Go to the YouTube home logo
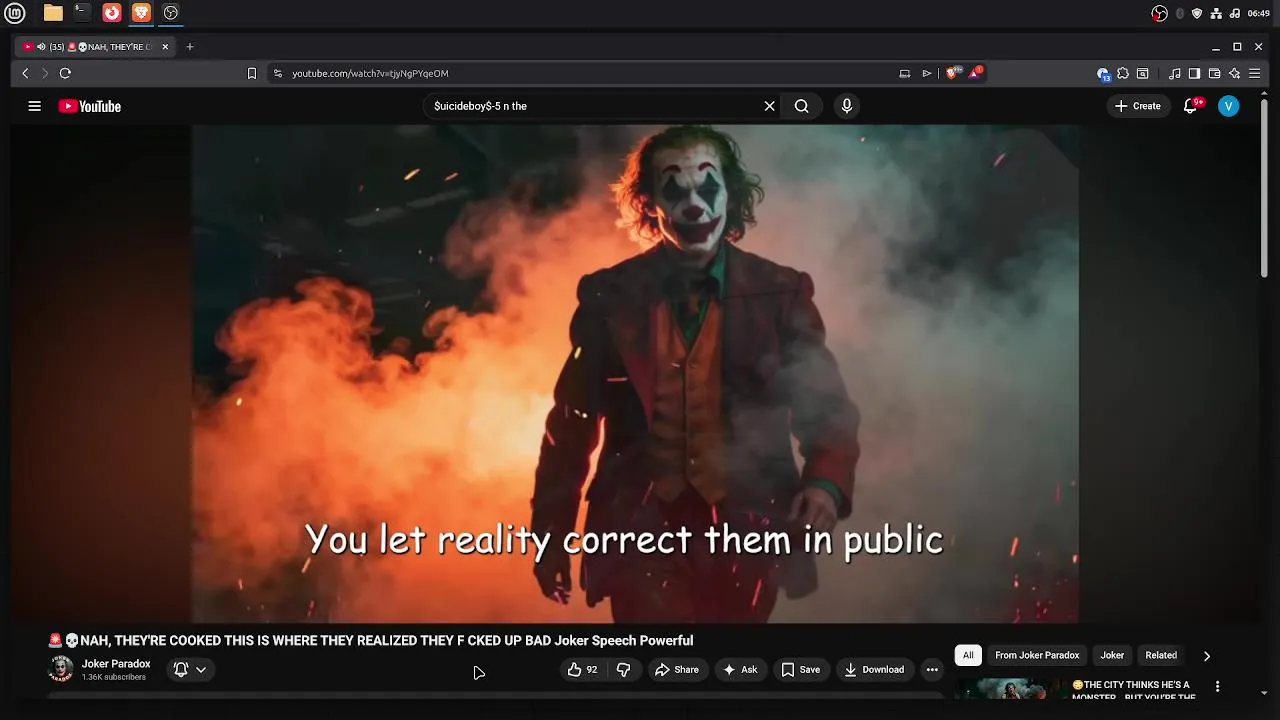Image resolution: width=1280 pixels, height=720 pixels. click(x=90, y=106)
